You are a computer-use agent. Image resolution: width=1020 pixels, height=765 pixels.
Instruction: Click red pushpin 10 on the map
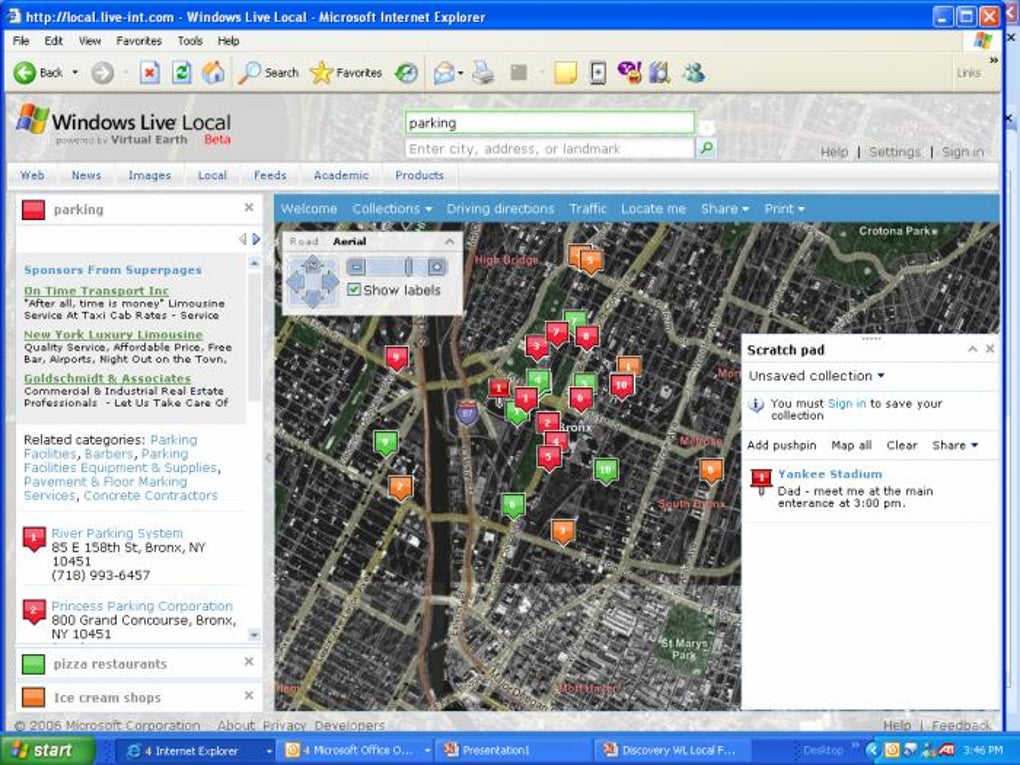coord(621,386)
